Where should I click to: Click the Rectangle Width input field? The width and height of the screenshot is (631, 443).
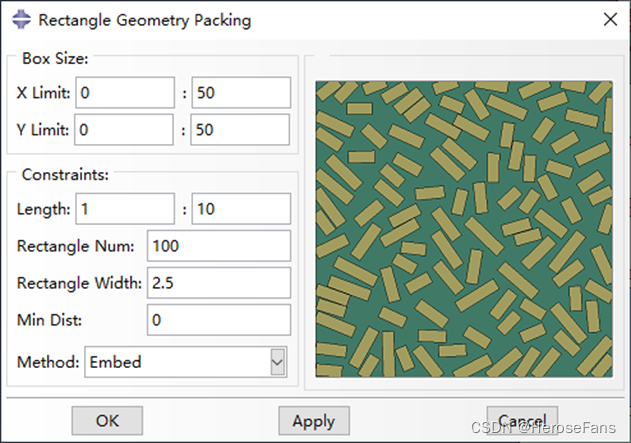coord(218,283)
